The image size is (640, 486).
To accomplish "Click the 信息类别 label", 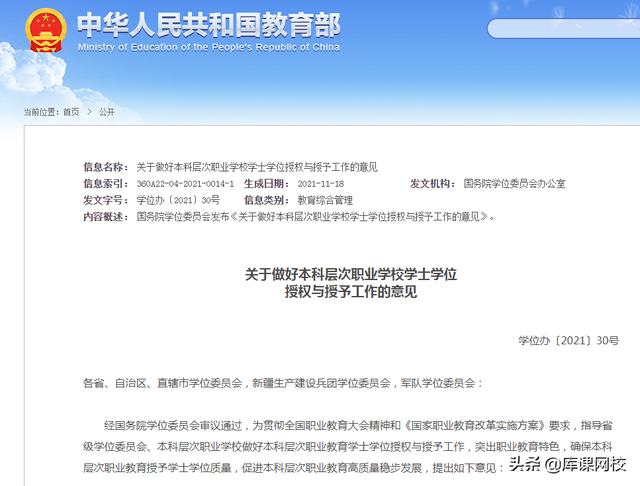I will click(x=267, y=200).
